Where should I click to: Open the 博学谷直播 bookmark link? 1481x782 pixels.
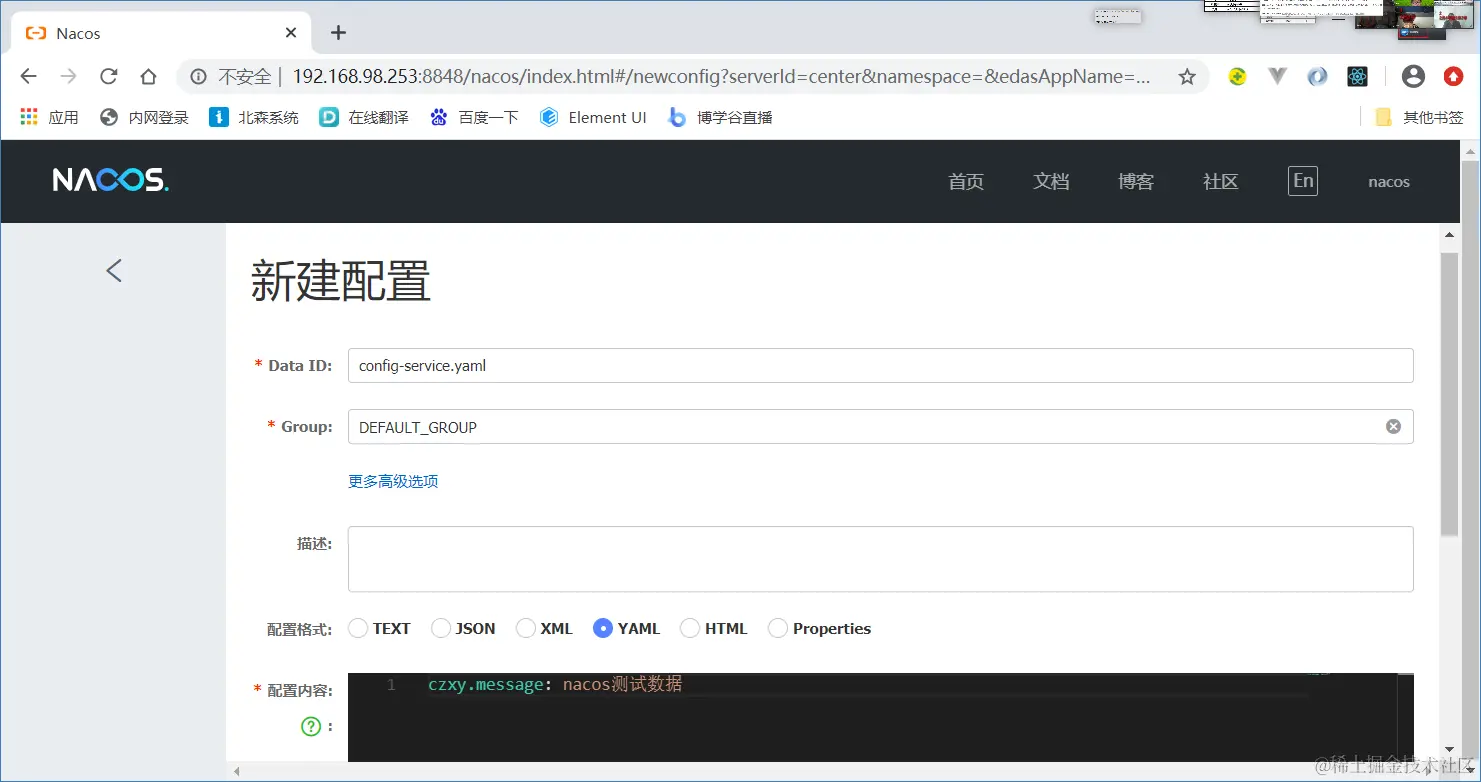tap(720, 117)
